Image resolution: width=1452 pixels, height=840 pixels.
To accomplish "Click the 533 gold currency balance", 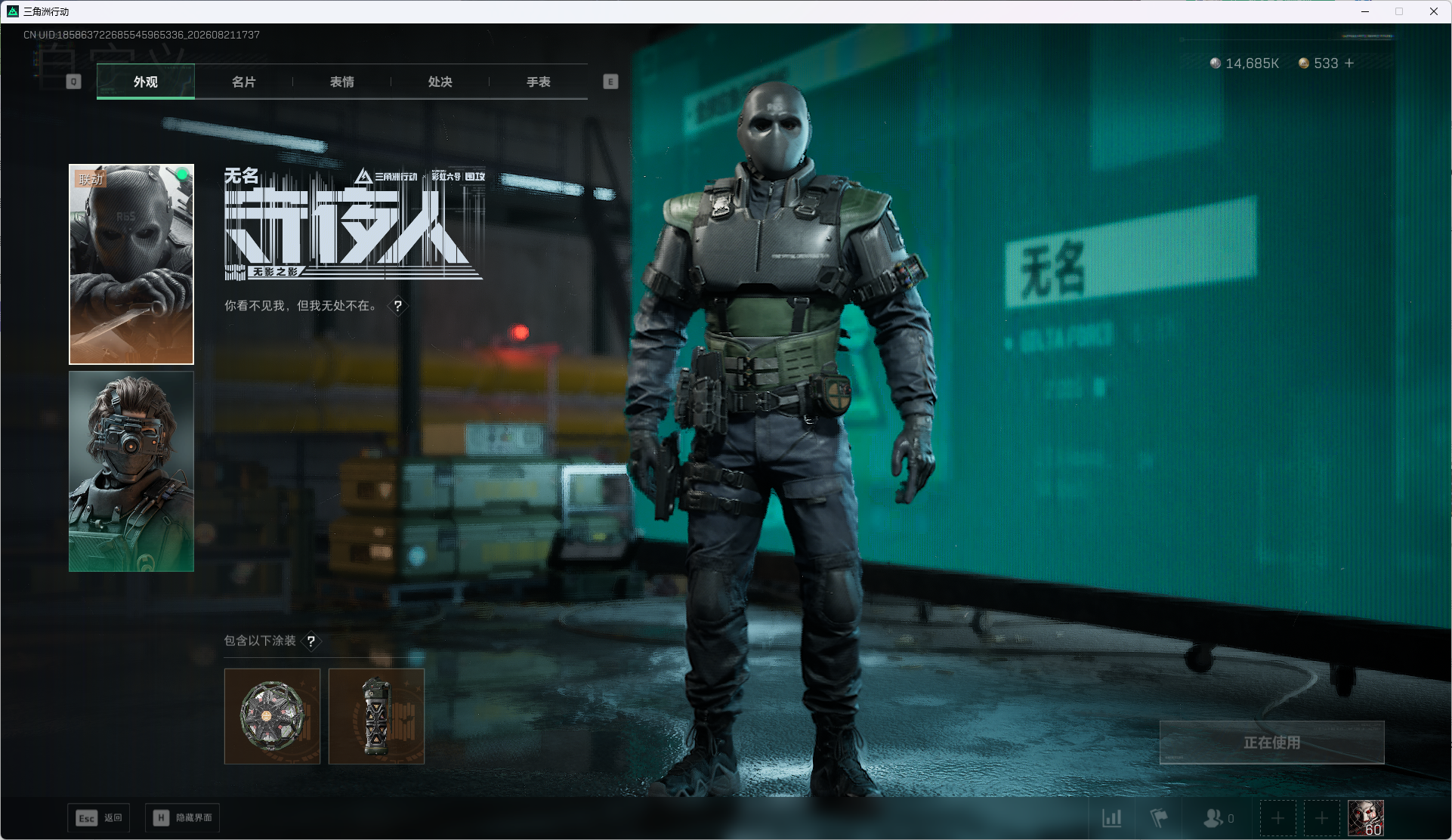I will pyautogui.click(x=1318, y=63).
